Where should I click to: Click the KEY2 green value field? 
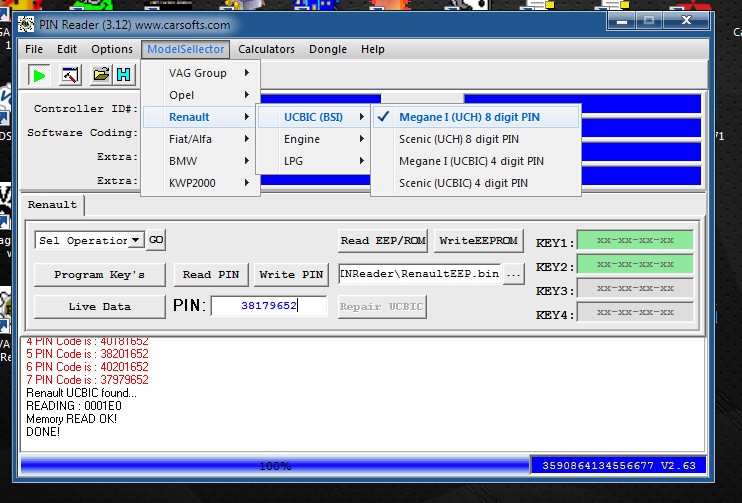pos(635,265)
